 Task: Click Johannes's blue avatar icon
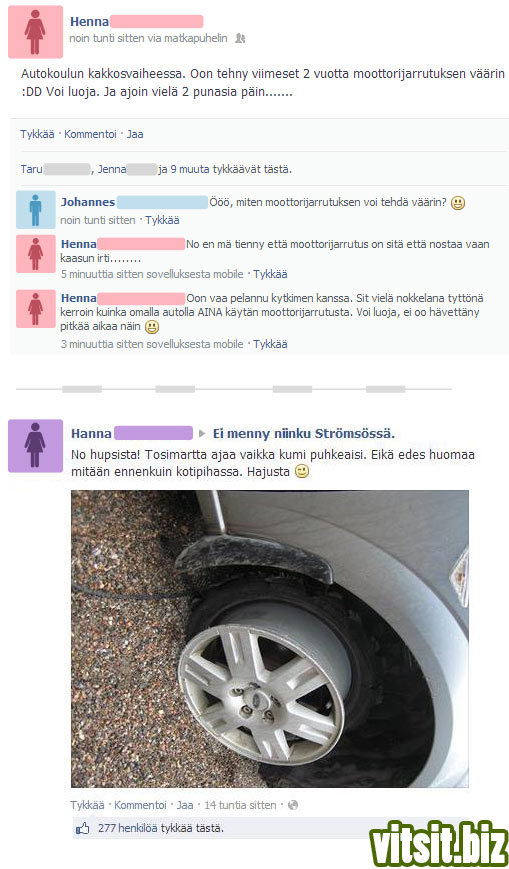(35, 210)
